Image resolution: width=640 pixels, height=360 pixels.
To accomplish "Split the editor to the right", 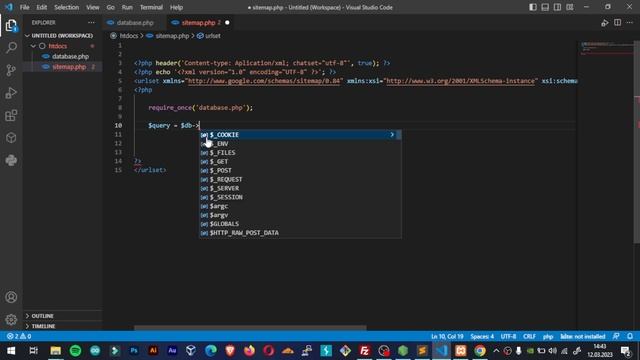I will pyautogui.click(x=618, y=23).
